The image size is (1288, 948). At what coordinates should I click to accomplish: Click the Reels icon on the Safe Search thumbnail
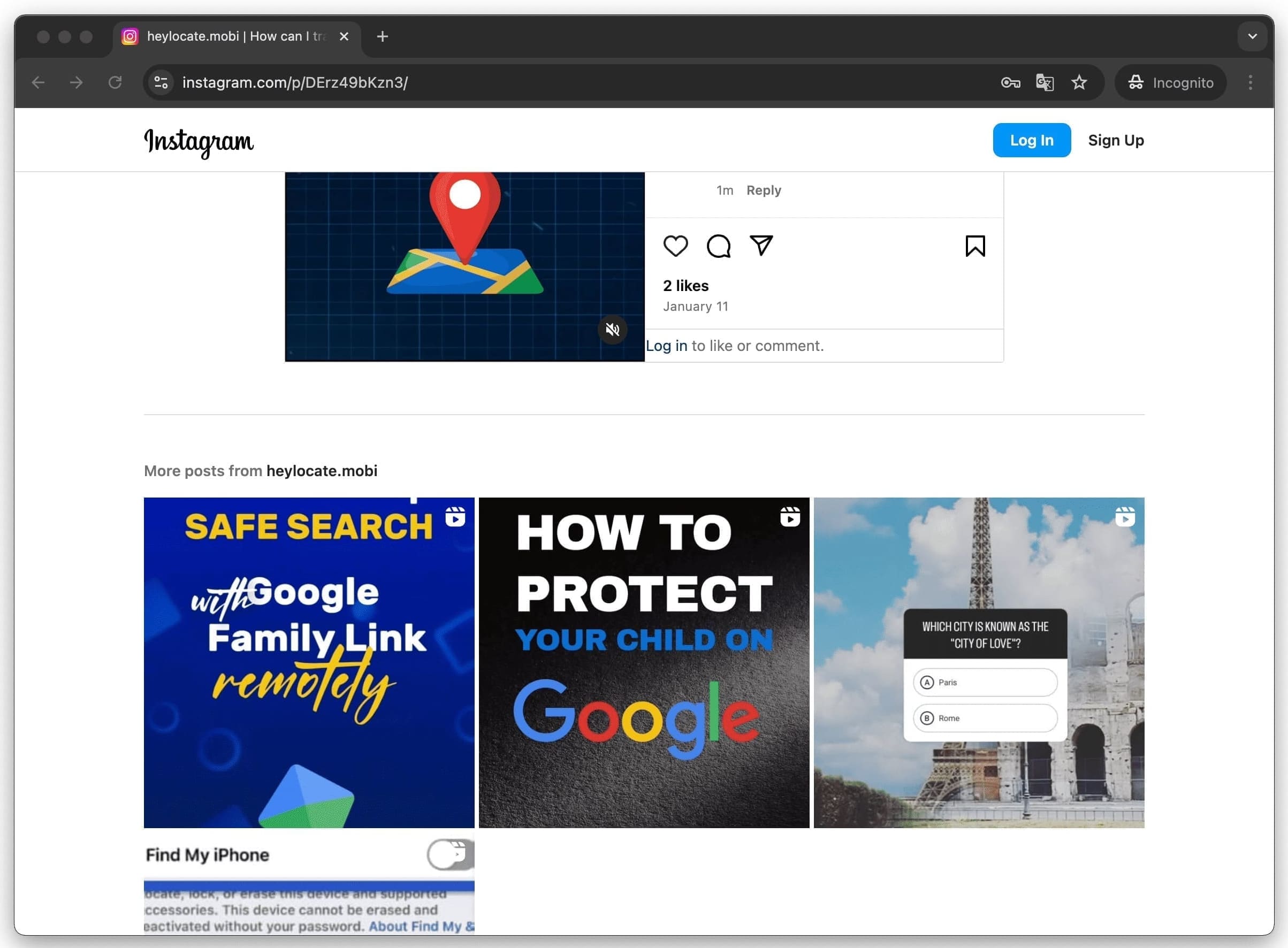[455, 516]
